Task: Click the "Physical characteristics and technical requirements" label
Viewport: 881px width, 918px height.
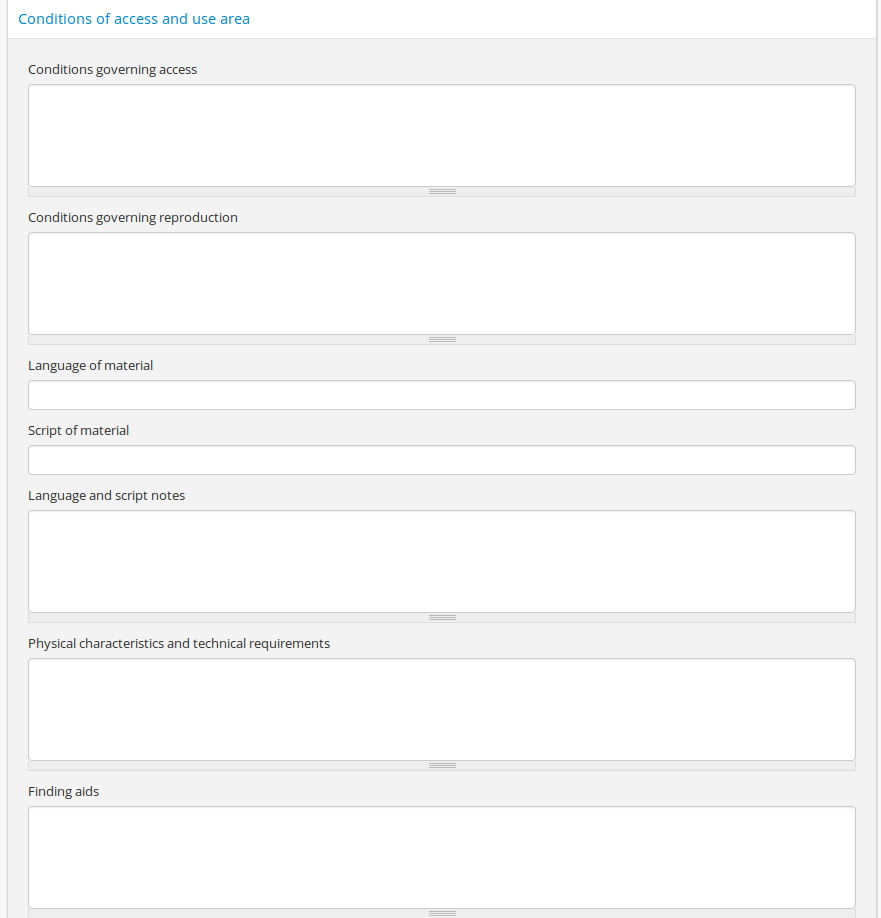Action: point(179,644)
